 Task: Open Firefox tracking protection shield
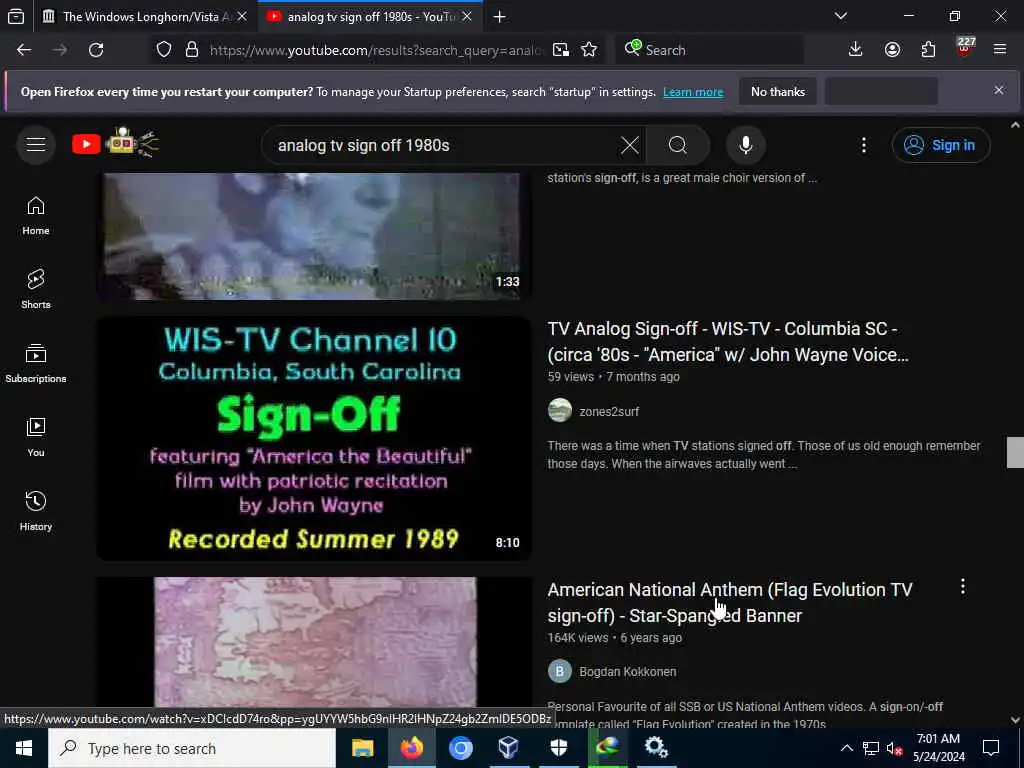click(164, 50)
